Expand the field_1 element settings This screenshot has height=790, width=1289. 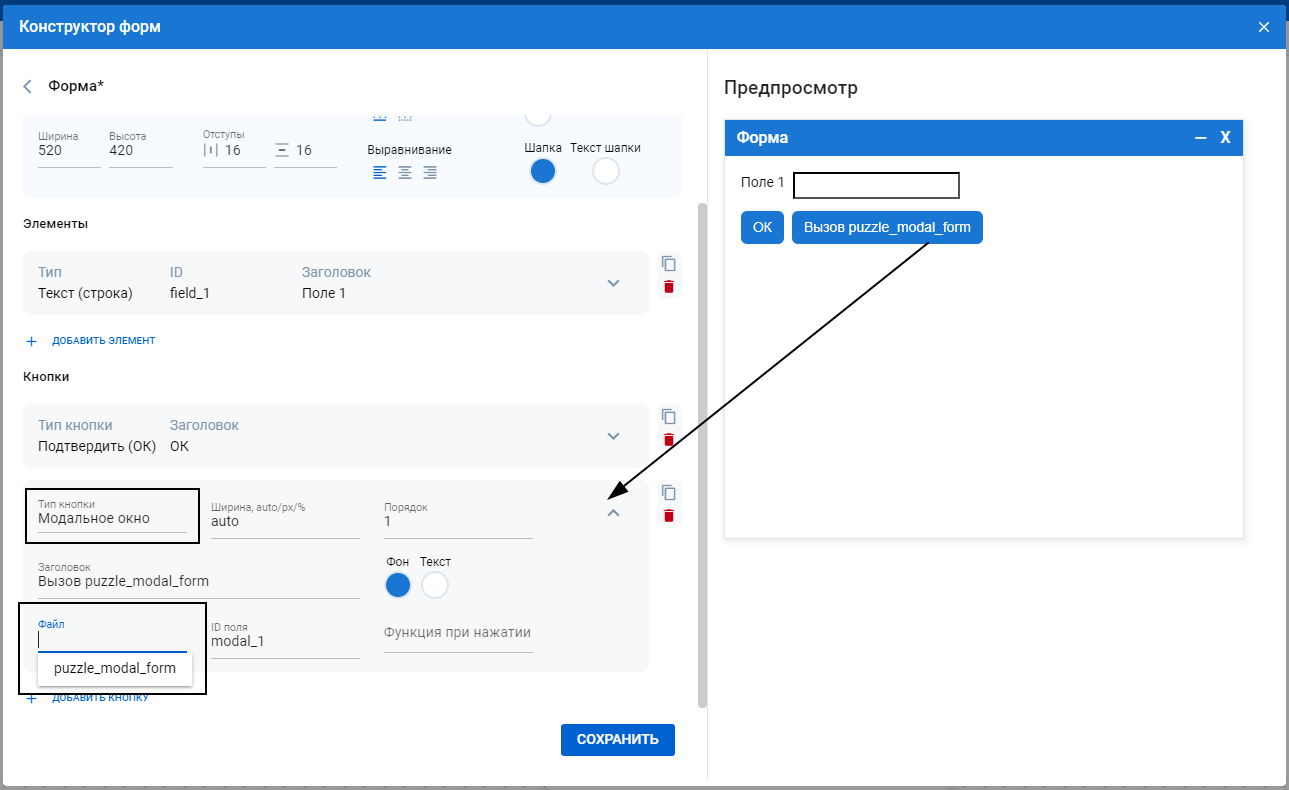coord(614,283)
